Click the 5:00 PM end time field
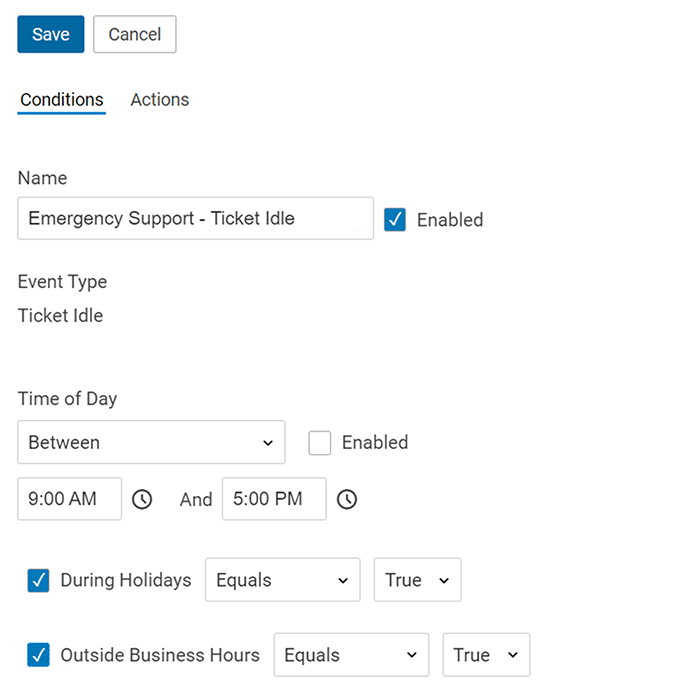The width and height of the screenshot is (700, 700). click(x=274, y=499)
